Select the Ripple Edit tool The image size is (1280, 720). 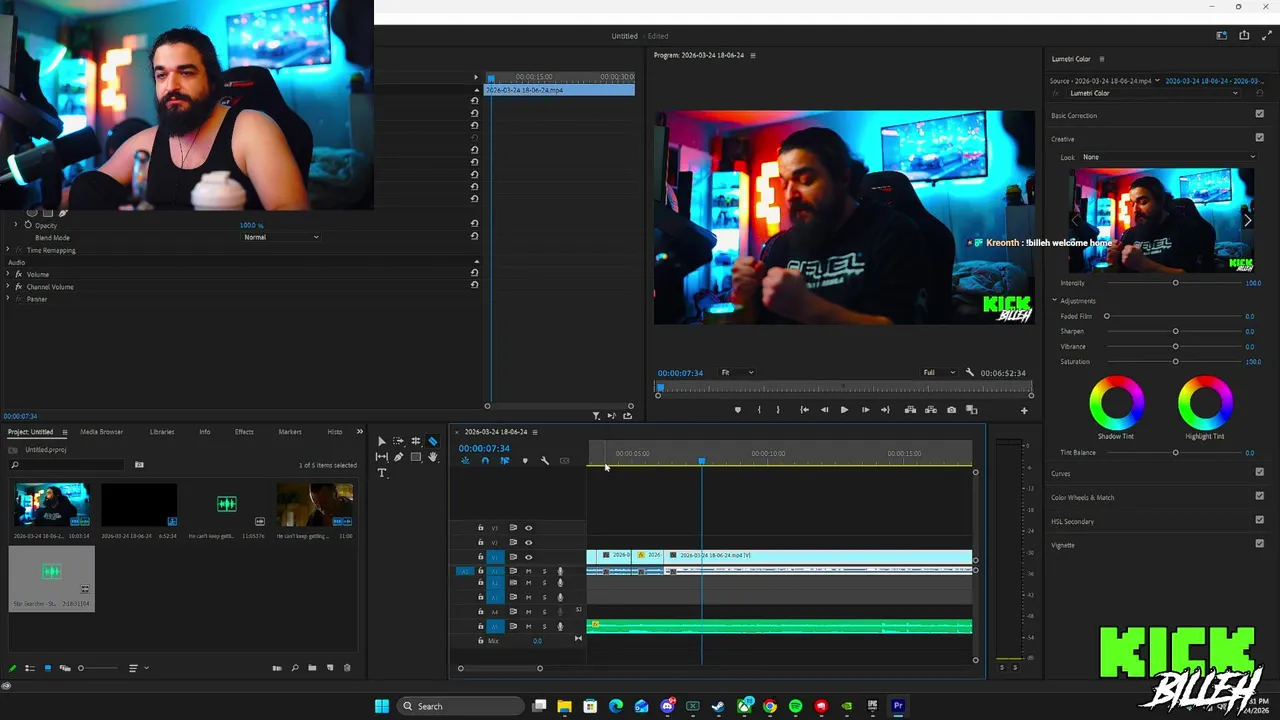pos(416,441)
